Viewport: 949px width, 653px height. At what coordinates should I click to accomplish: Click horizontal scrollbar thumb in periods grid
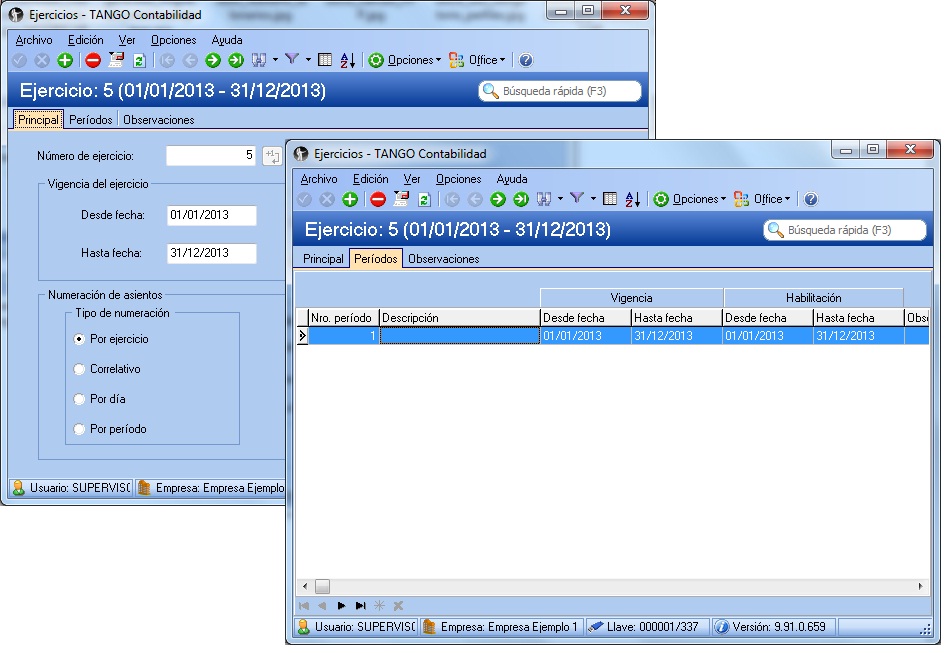[322, 586]
